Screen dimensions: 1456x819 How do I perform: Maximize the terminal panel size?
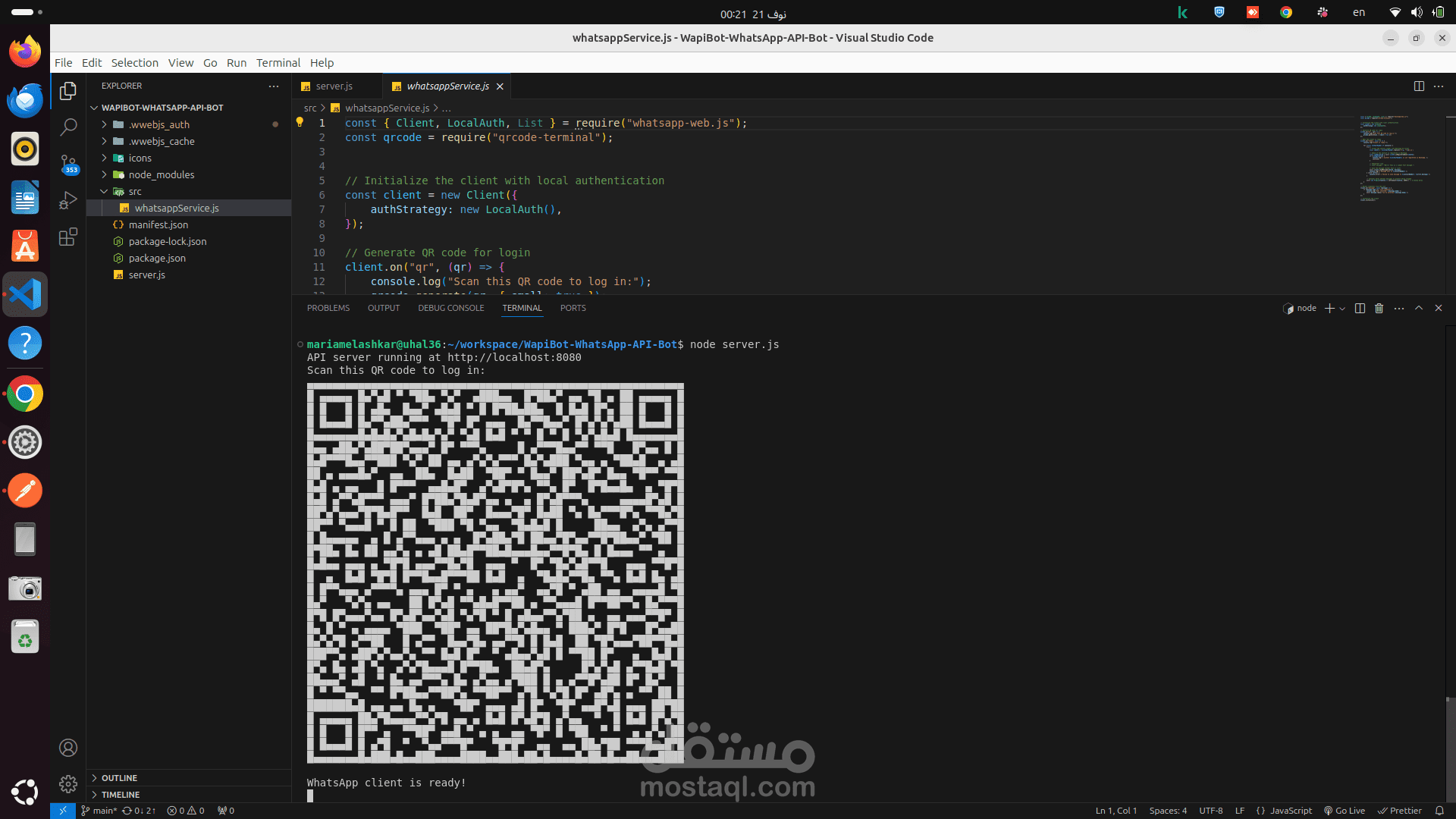coord(1419,308)
